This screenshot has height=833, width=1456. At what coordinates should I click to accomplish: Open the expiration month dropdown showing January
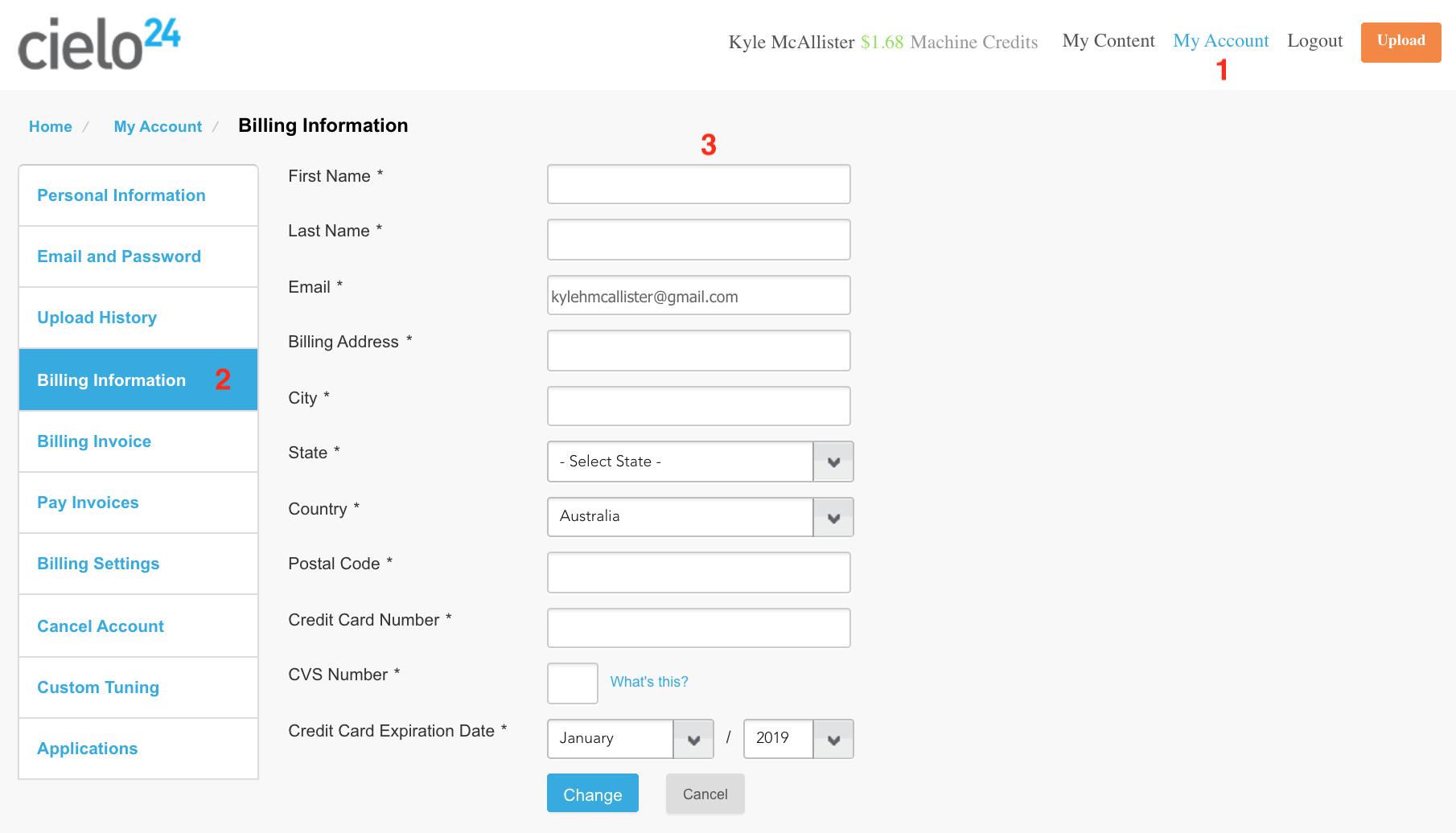[630, 739]
